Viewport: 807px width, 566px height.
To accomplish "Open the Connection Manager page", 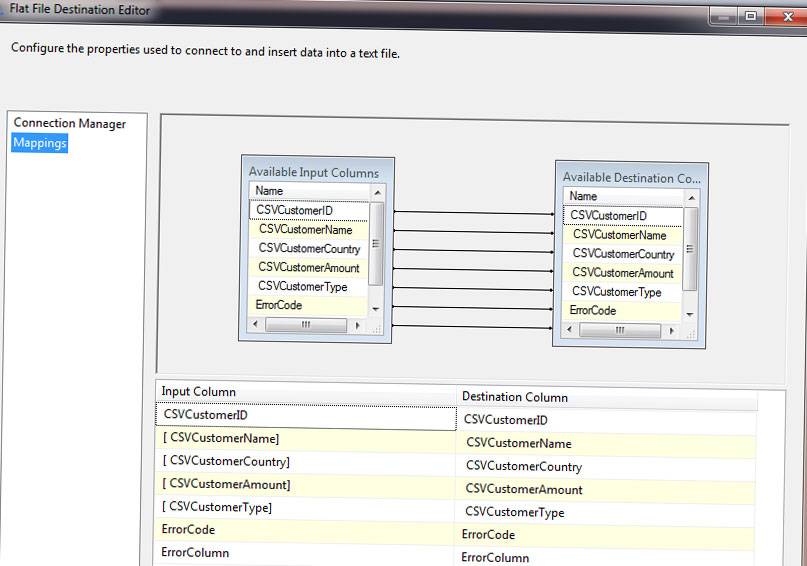I will [69, 123].
